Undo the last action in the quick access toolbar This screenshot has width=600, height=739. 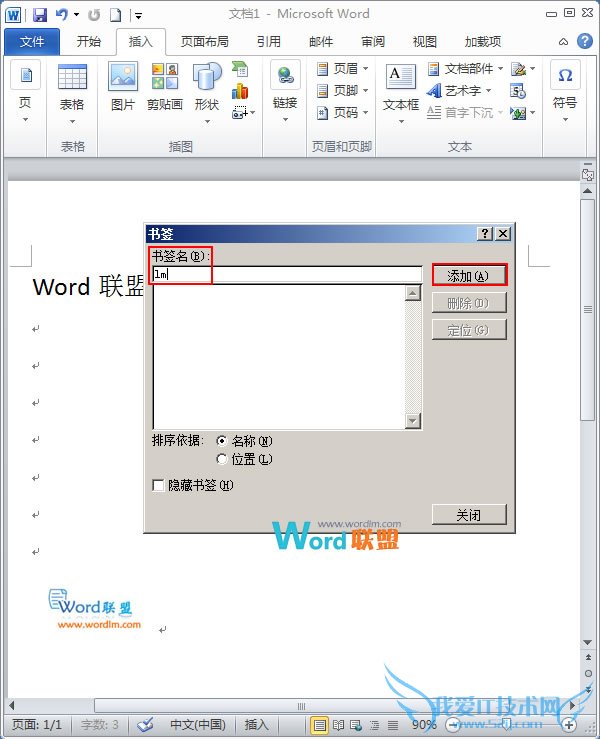coord(62,15)
